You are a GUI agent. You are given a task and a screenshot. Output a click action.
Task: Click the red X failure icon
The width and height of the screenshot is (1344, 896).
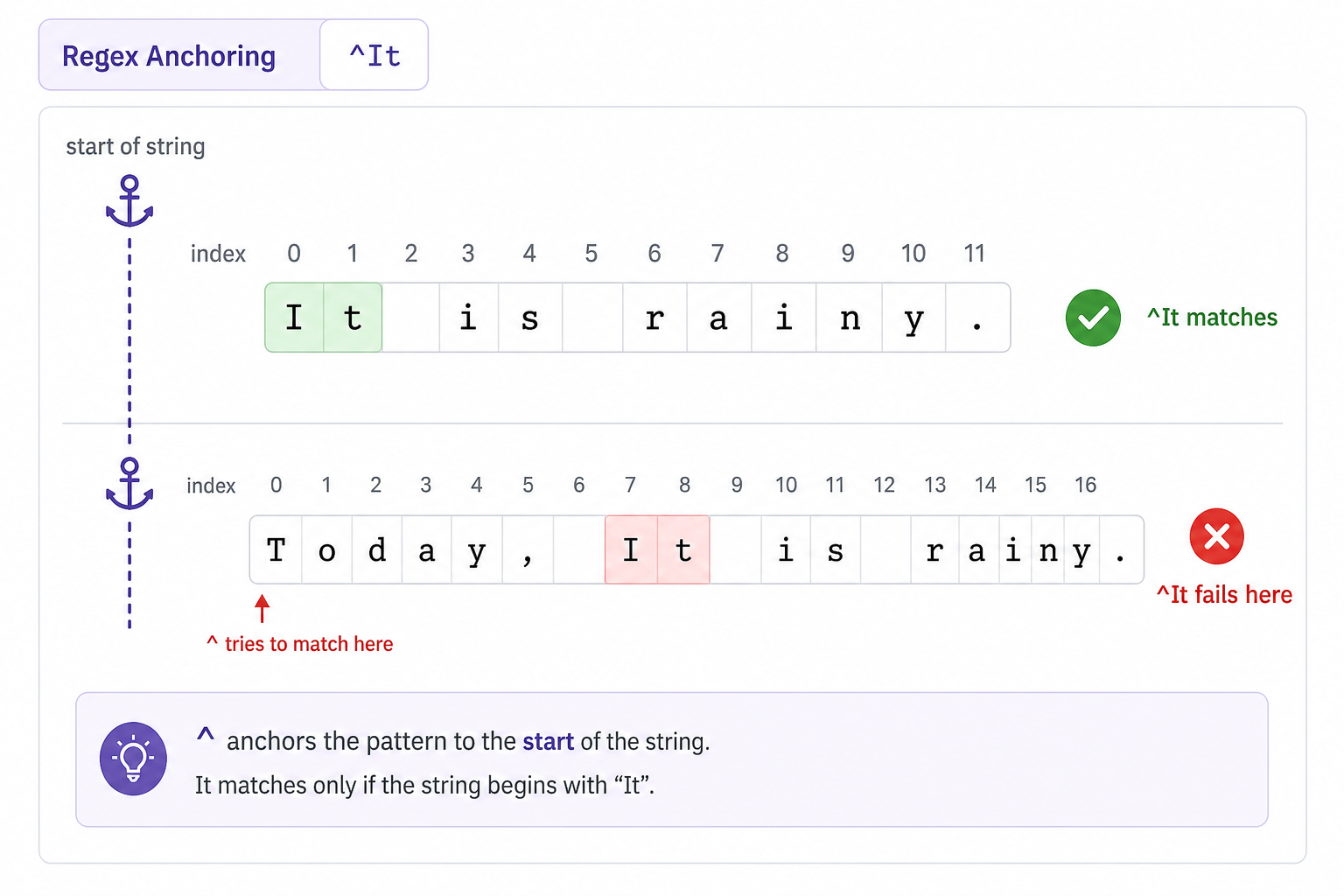[x=1216, y=536]
